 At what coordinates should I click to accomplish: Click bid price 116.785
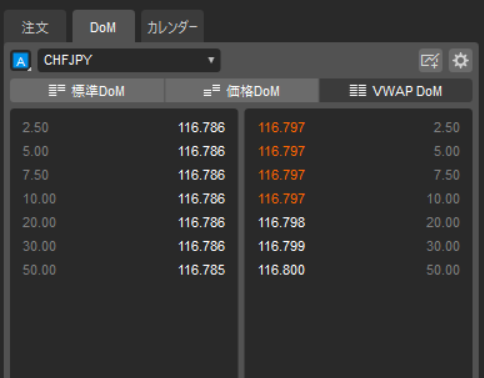point(202,270)
